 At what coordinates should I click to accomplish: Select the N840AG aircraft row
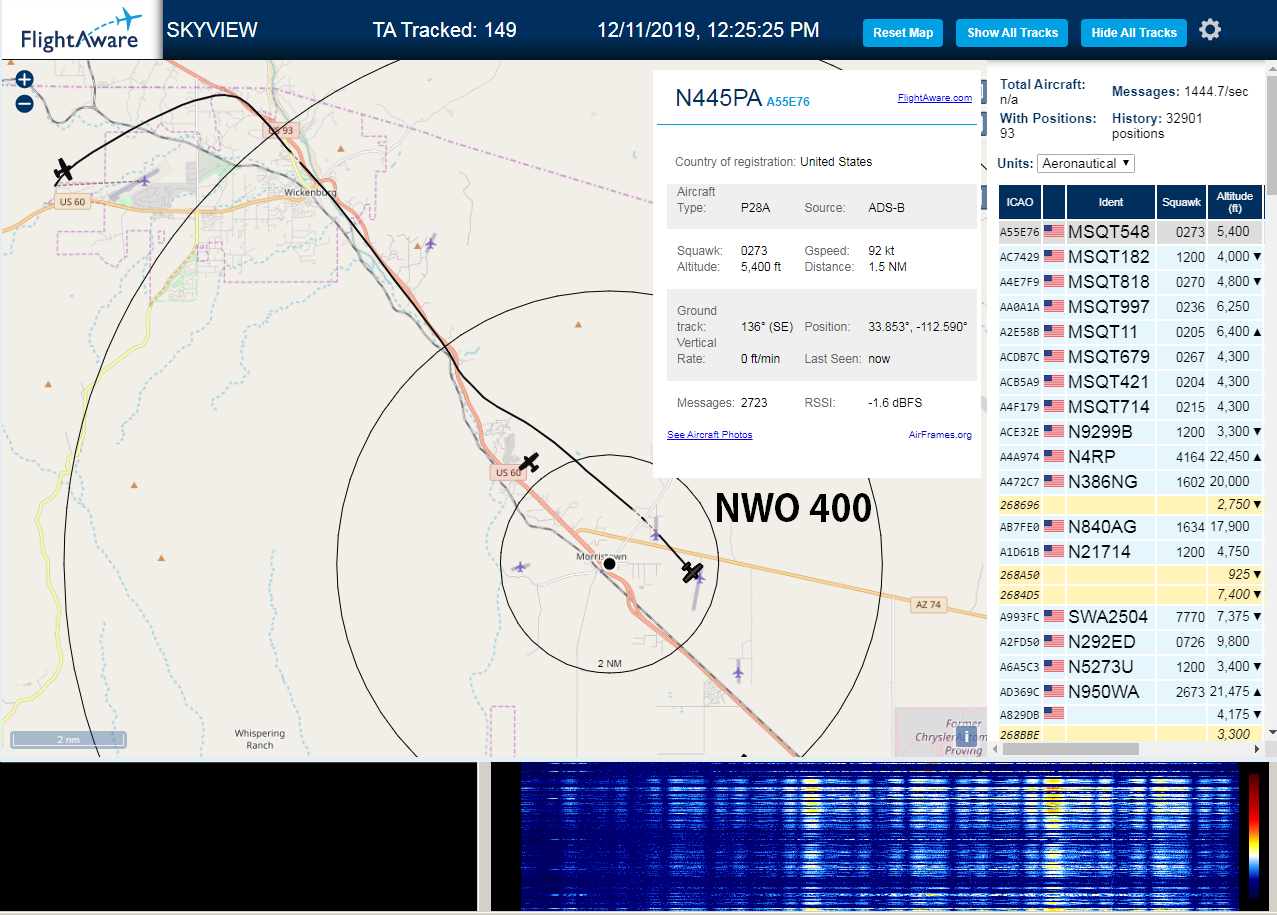click(x=1131, y=527)
